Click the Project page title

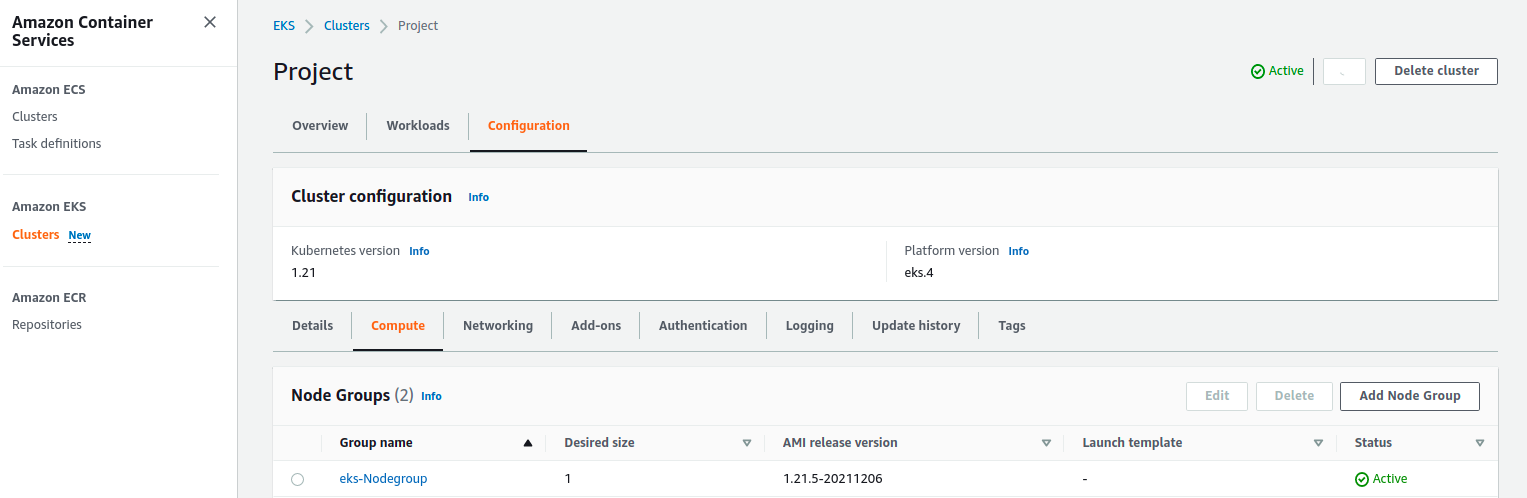[x=313, y=72]
